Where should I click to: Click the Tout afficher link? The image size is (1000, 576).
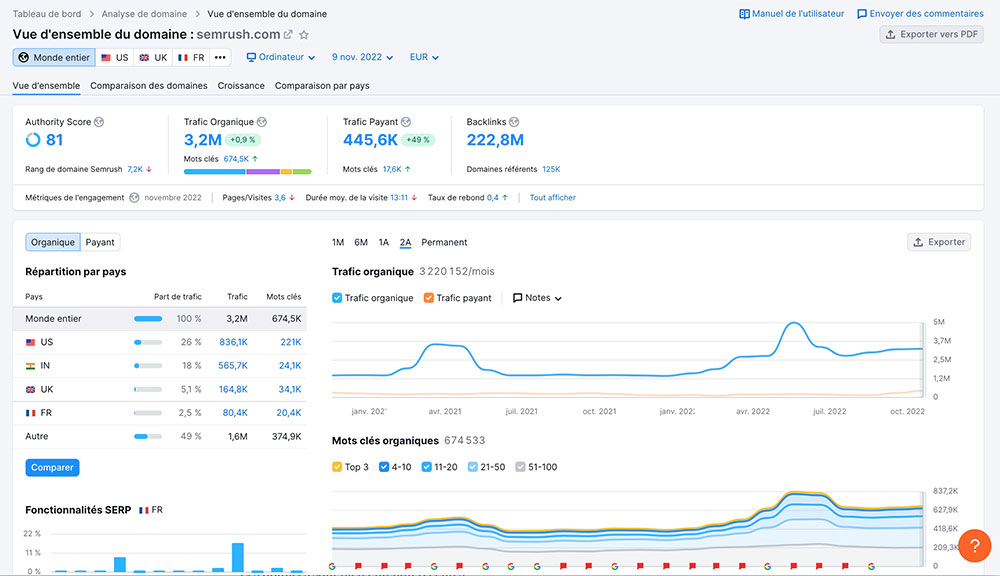tap(552, 198)
